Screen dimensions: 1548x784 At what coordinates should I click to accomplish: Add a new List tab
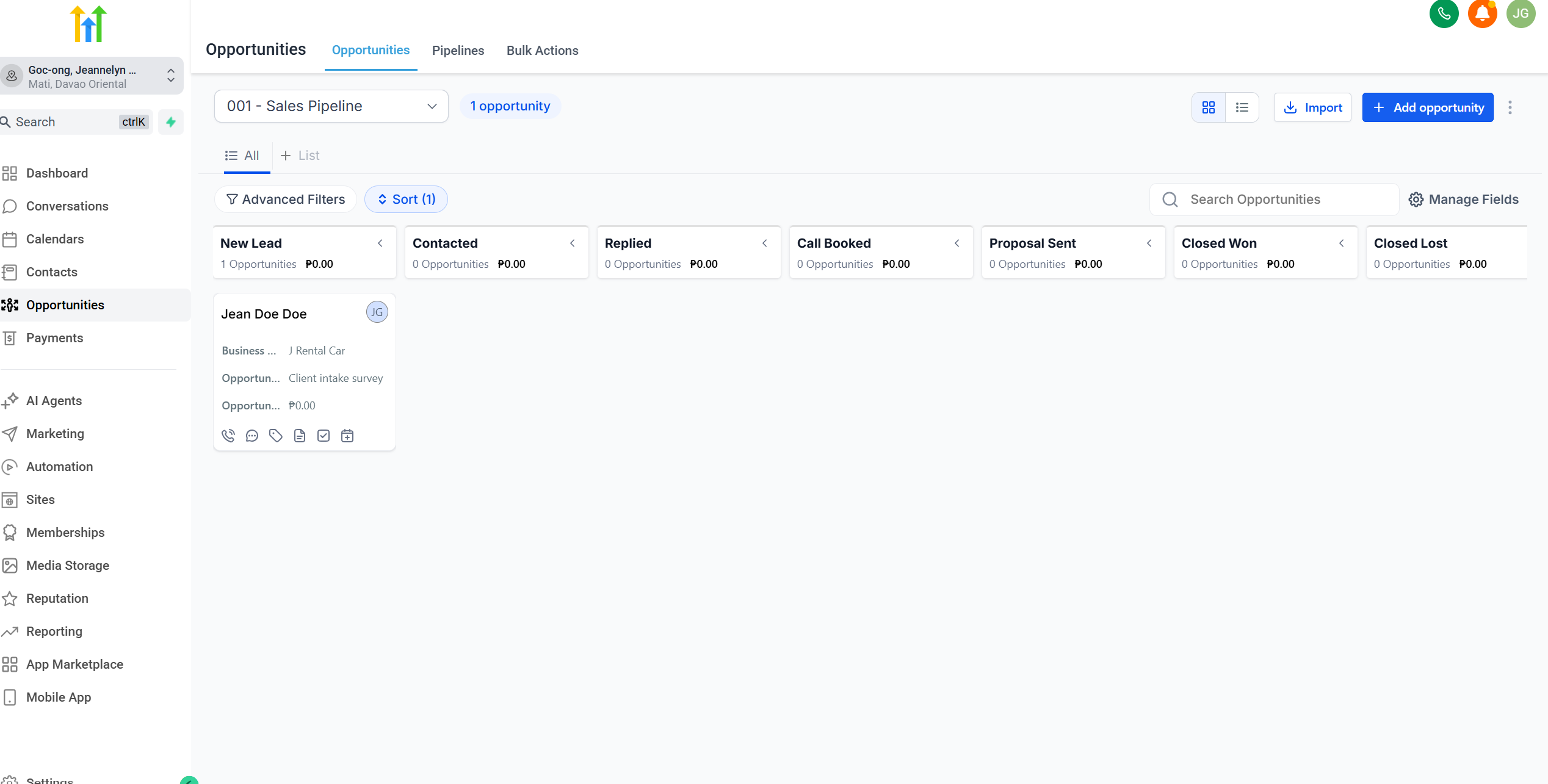pyautogui.click(x=300, y=156)
